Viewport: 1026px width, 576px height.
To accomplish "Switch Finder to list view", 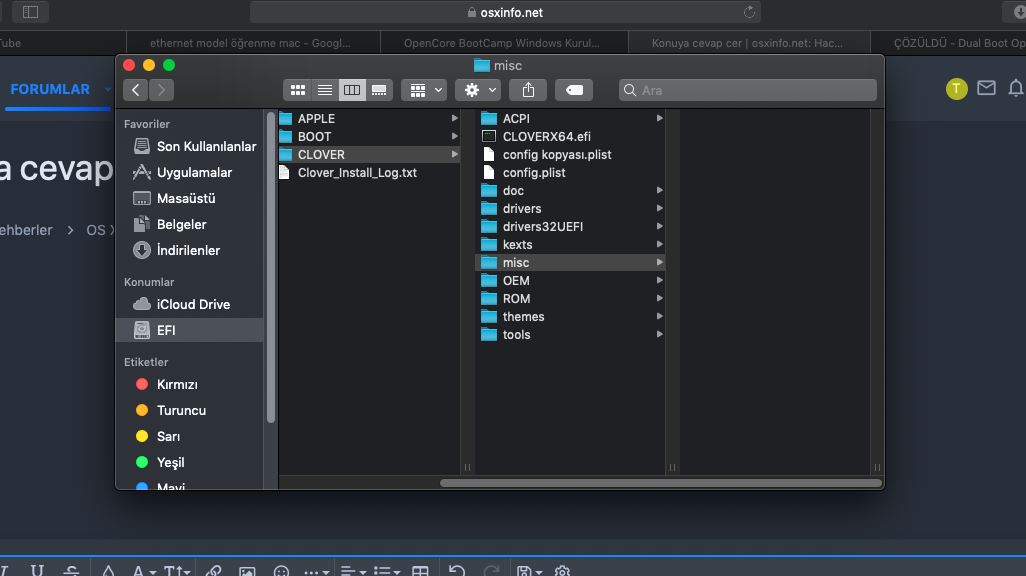I will pyautogui.click(x=324, y=90).
